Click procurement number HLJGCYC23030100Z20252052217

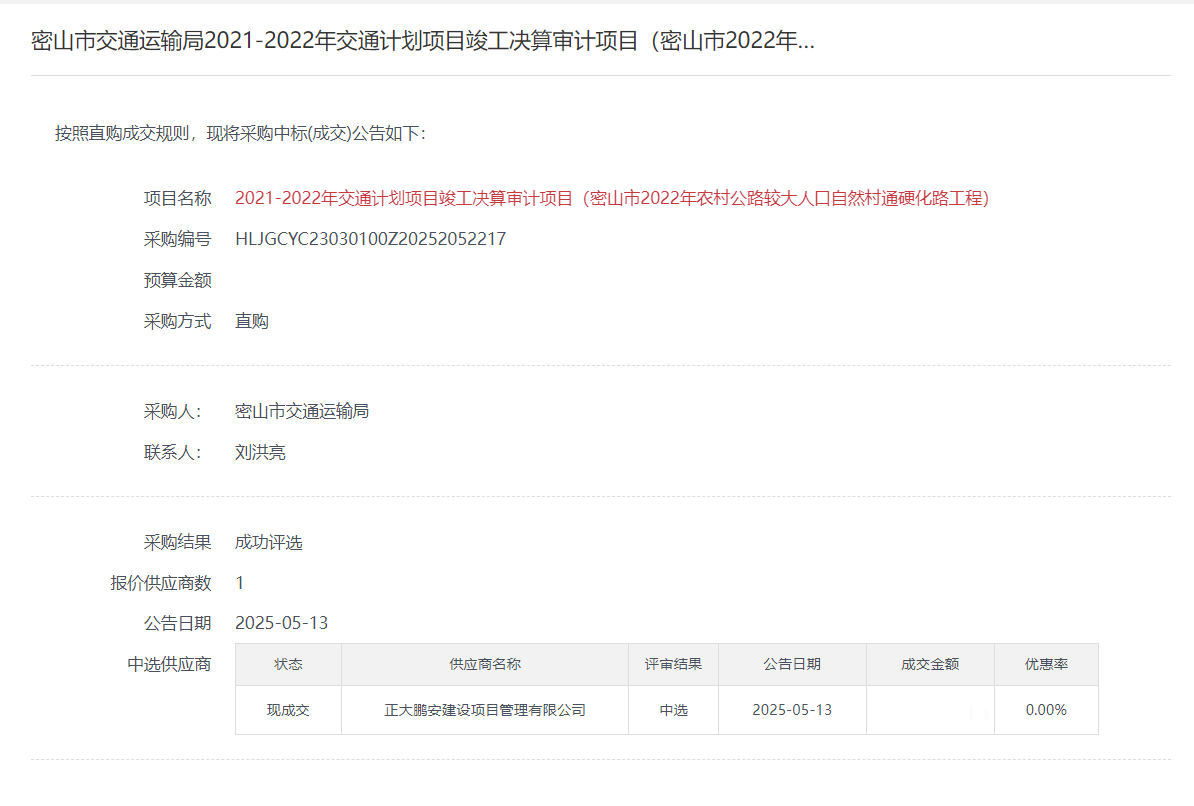370,239
